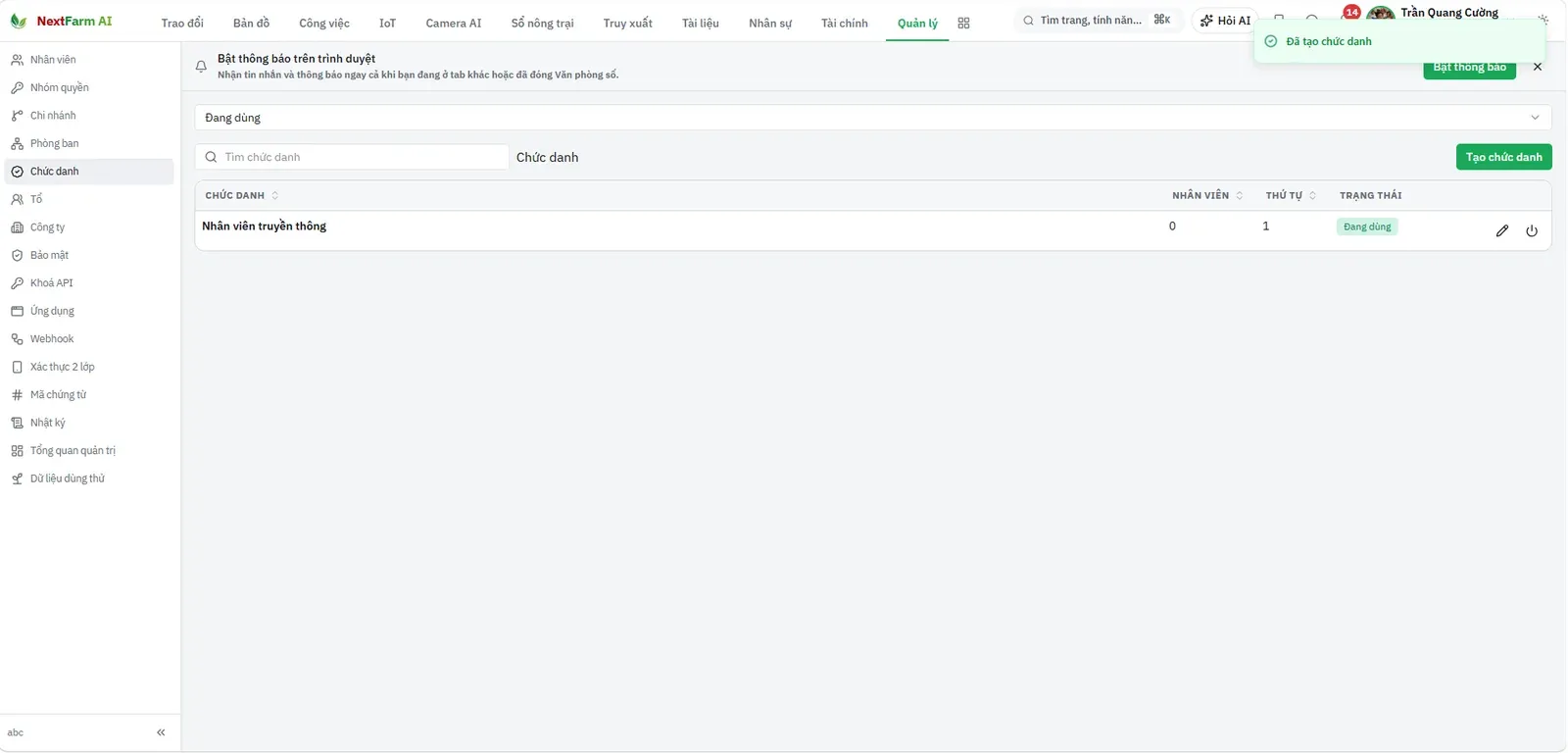Go to Công ty in the sidebar
The width and height of the screenshot is (1568, 753).
(x=89, y=227)
